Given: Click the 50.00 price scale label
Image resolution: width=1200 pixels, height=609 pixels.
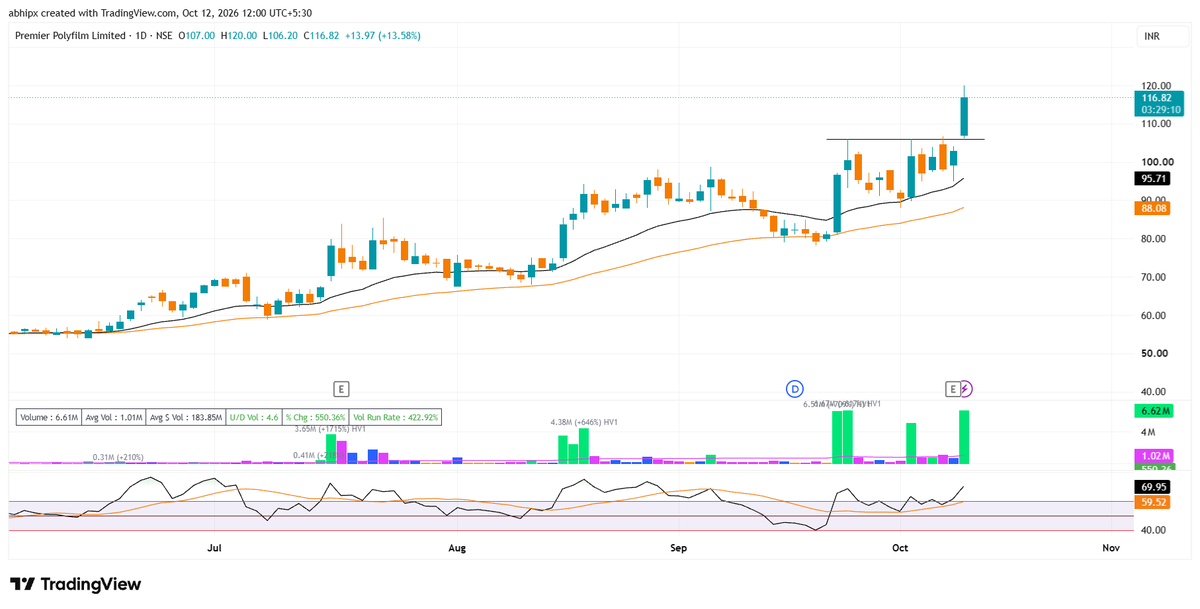Looking at the screenshot, I should tap(1155, 353).
